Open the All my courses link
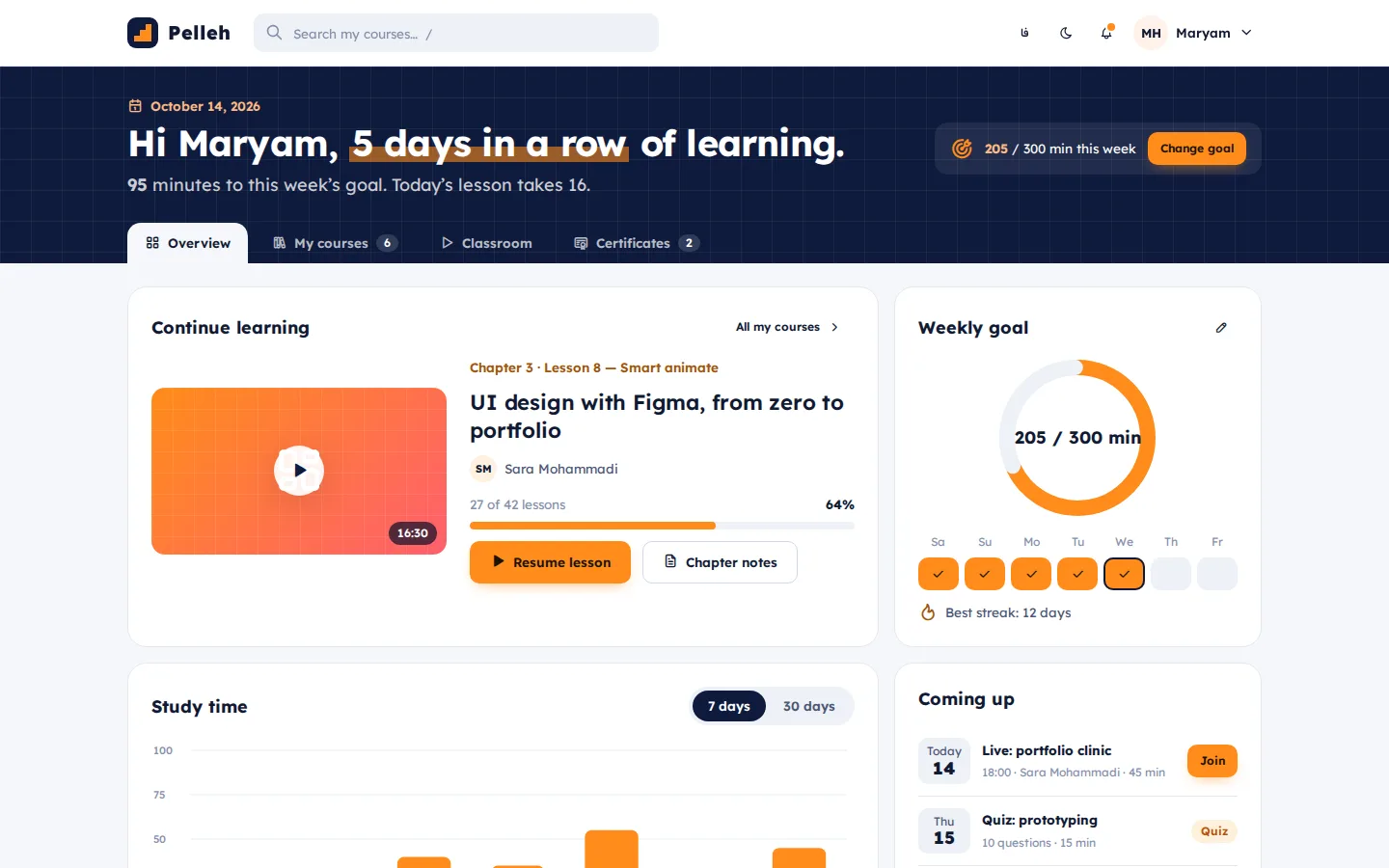 pyautogui.click(x=787, y=327)
